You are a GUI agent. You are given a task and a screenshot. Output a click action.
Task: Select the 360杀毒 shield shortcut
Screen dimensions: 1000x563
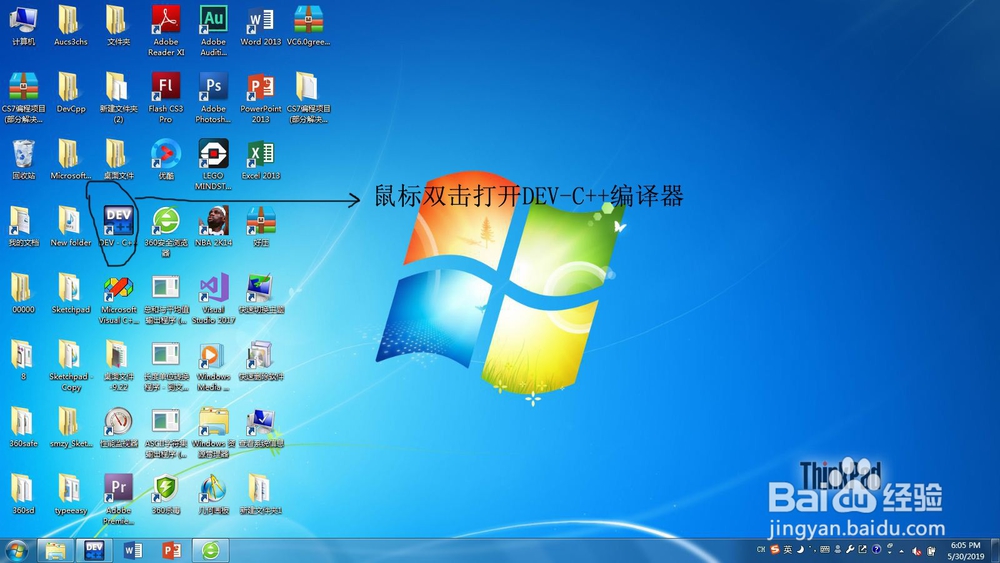pos(166,494)
